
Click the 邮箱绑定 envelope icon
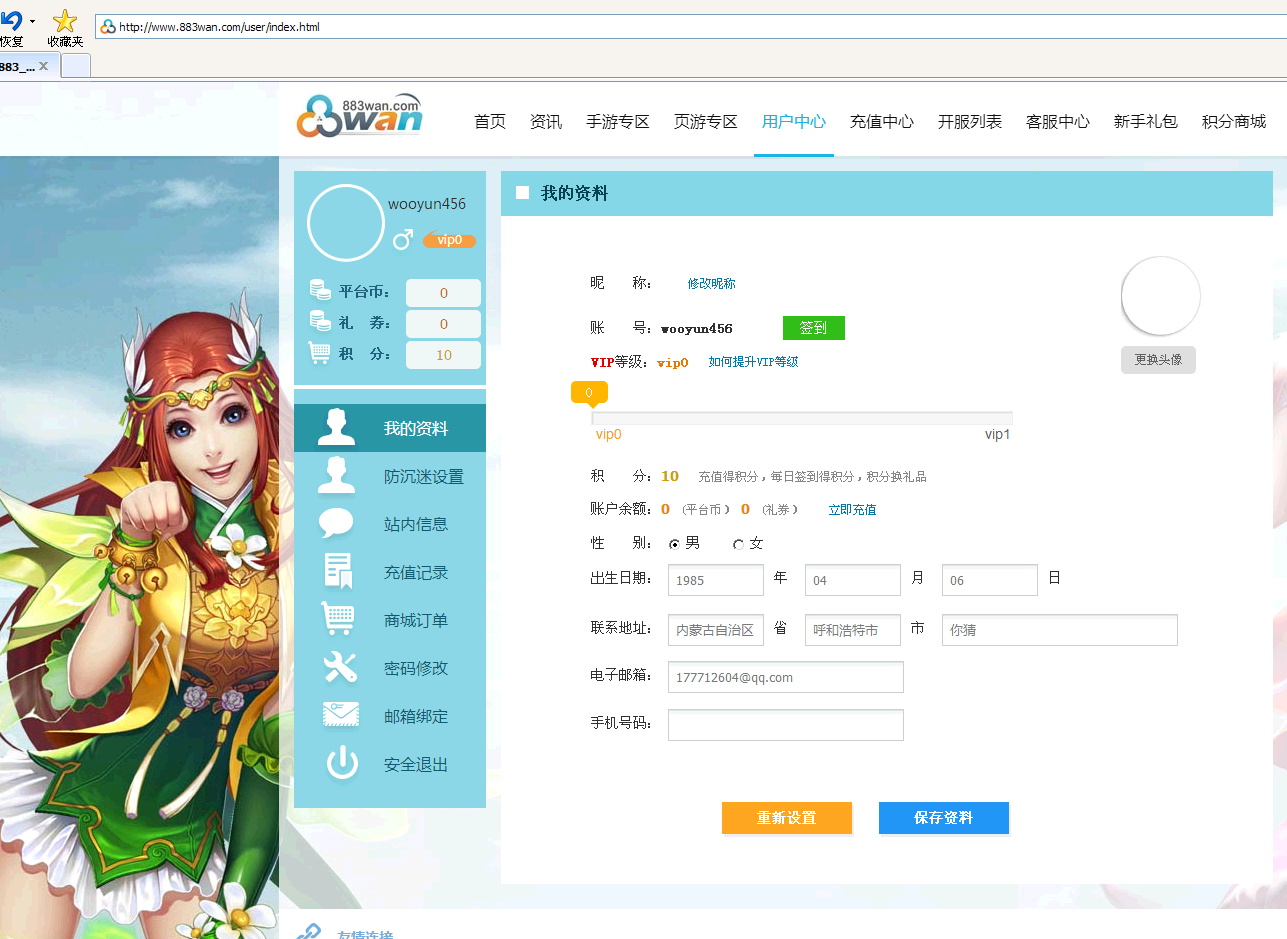(341, 715)
